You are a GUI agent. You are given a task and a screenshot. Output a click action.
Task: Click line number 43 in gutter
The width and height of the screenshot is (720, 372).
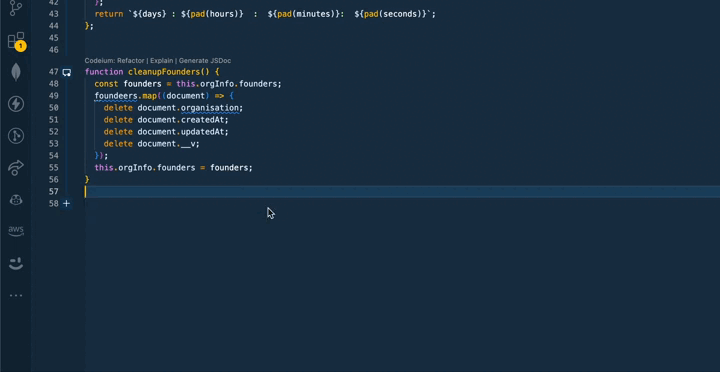point(53,14)
